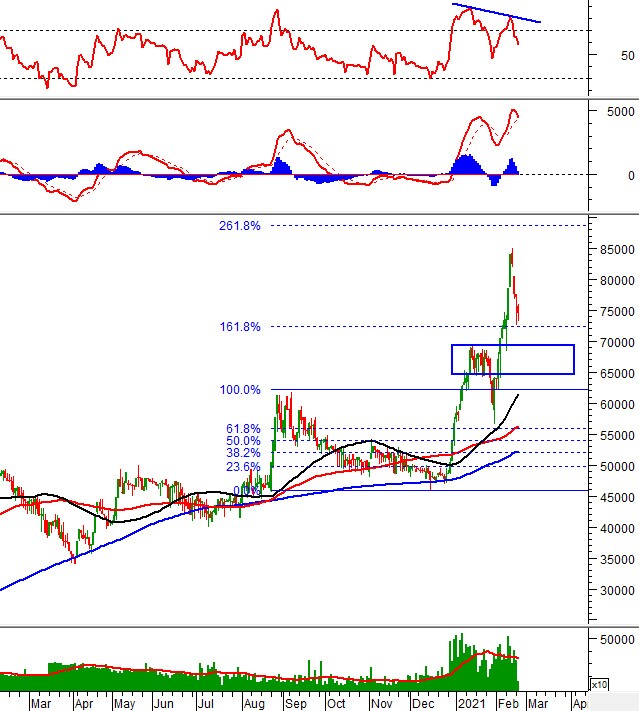Click the MACD 0 axis label
Screen dimensions: 639x711
click(631, 175)
